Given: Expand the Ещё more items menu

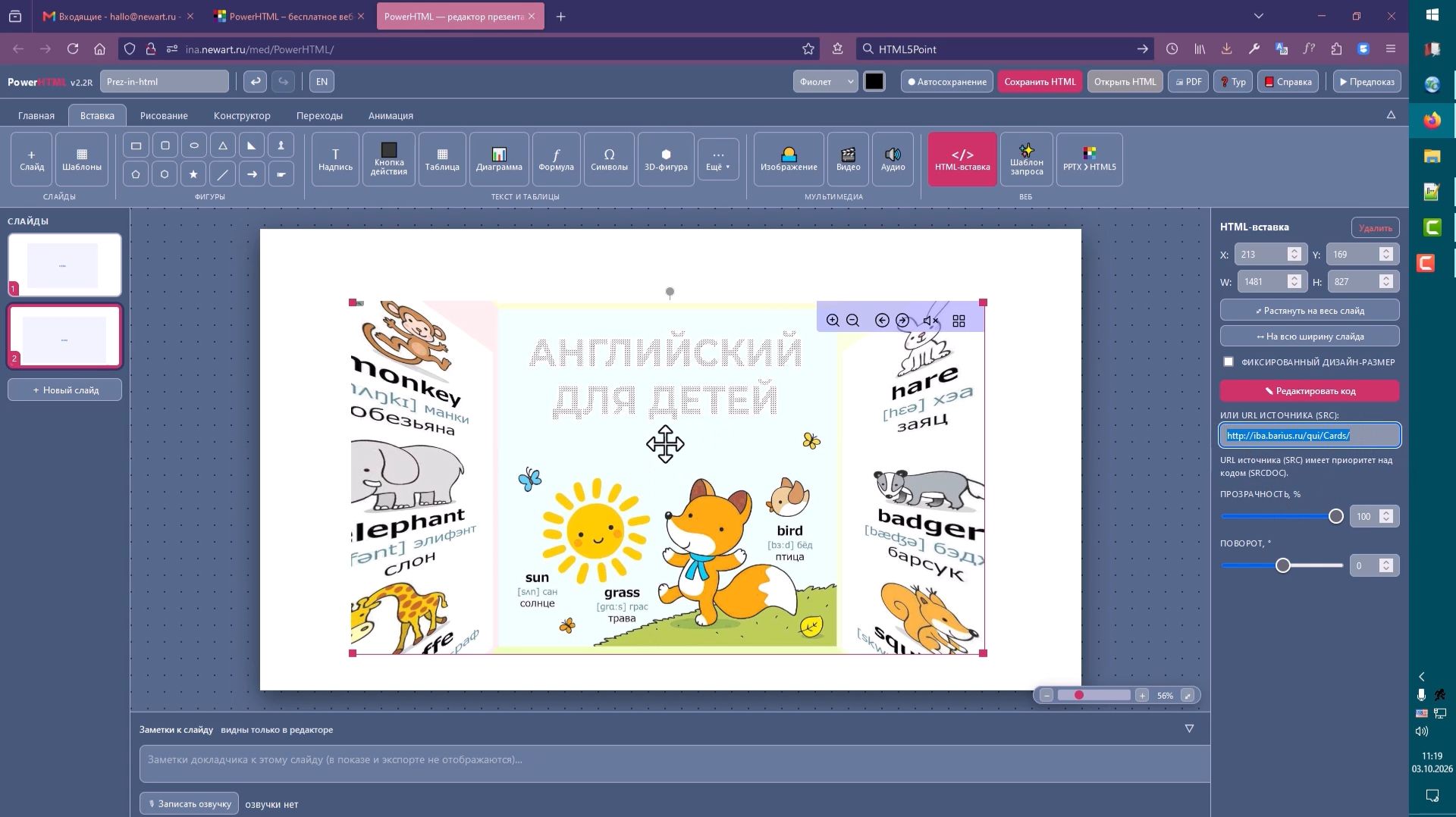Looking at the screenshot, I should [718, 159].
